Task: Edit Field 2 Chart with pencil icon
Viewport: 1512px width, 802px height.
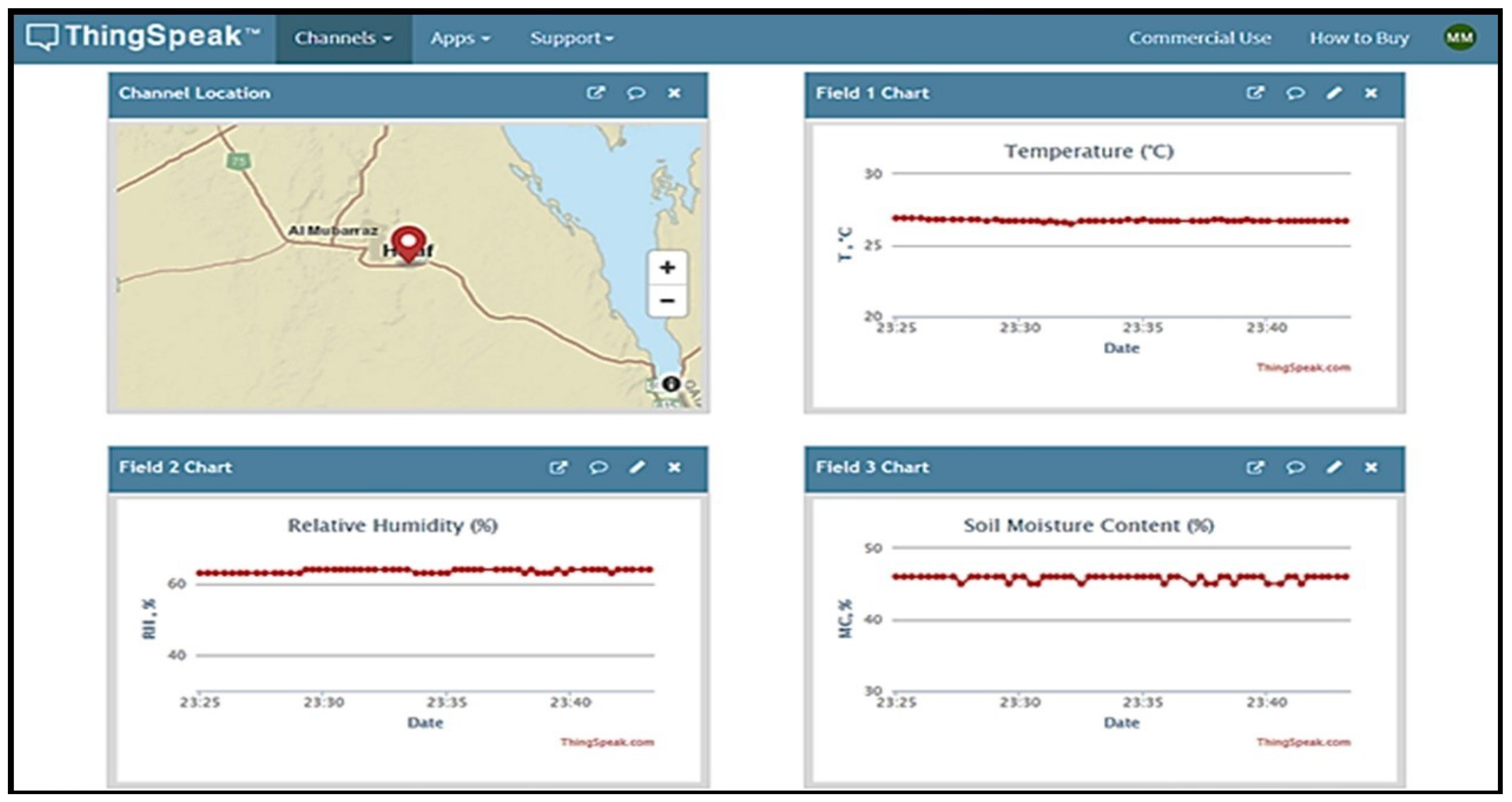Action: pyautogui.click(x=637, y=468)
